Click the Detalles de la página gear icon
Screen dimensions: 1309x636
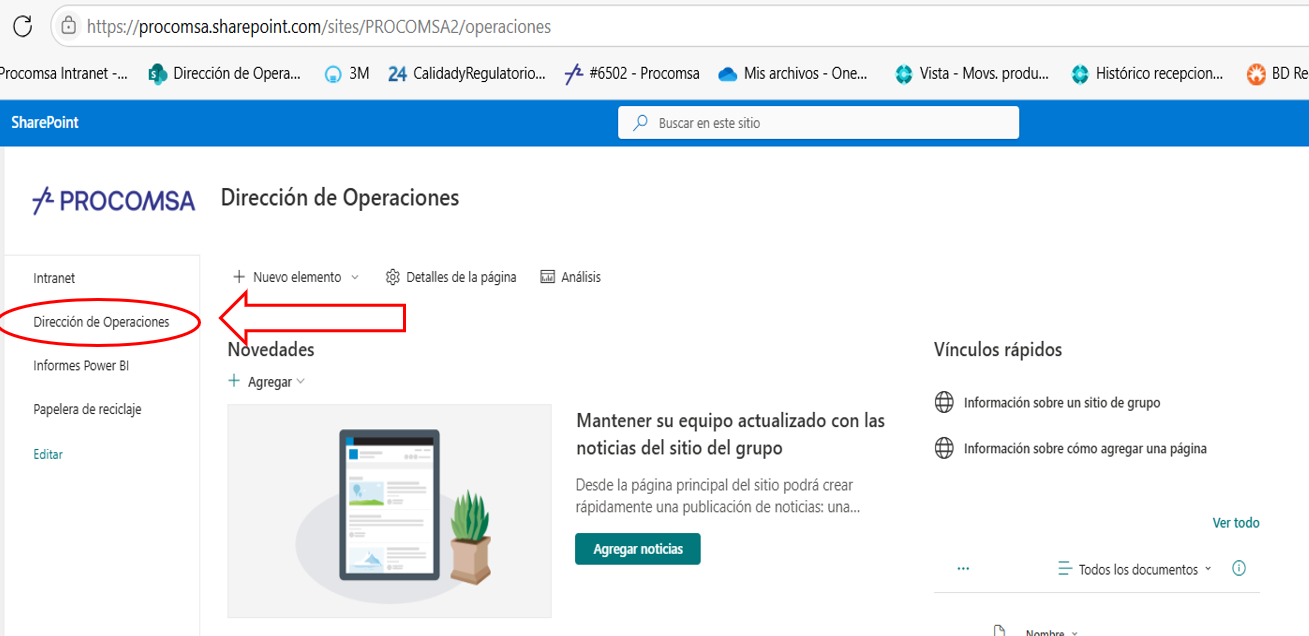point(393,277)
